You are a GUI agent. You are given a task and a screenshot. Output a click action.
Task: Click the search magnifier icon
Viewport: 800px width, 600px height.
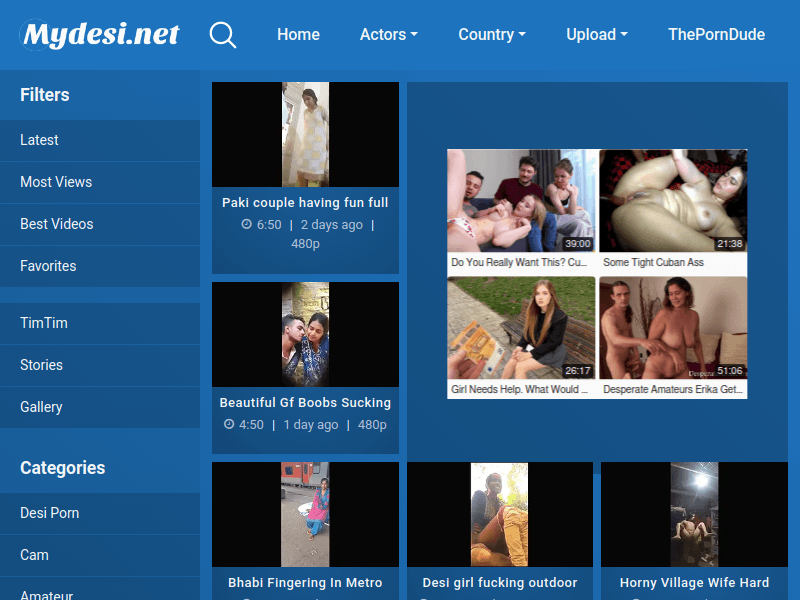(x=223, y=35)
